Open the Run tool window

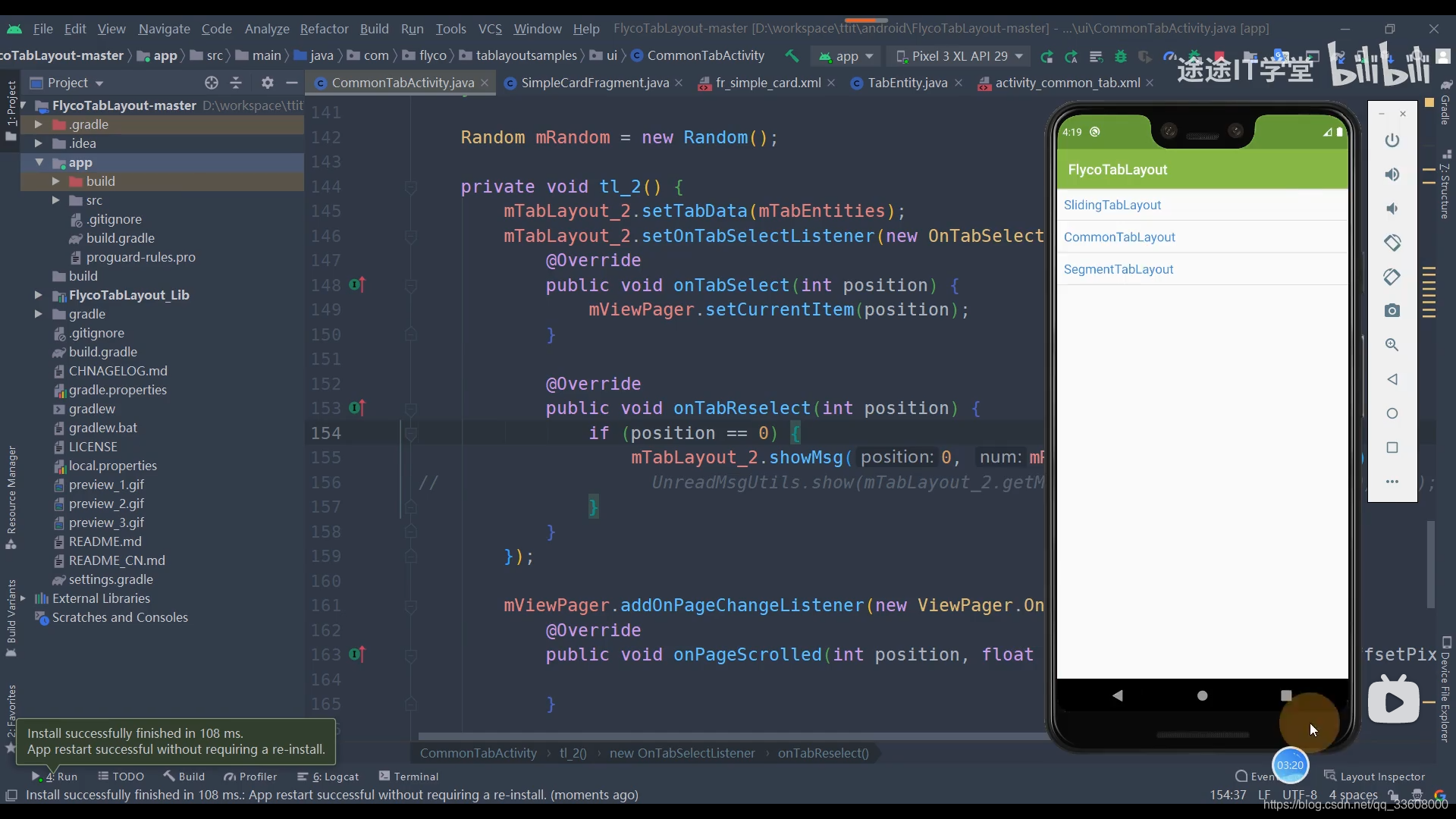click(x=55, y=777)
